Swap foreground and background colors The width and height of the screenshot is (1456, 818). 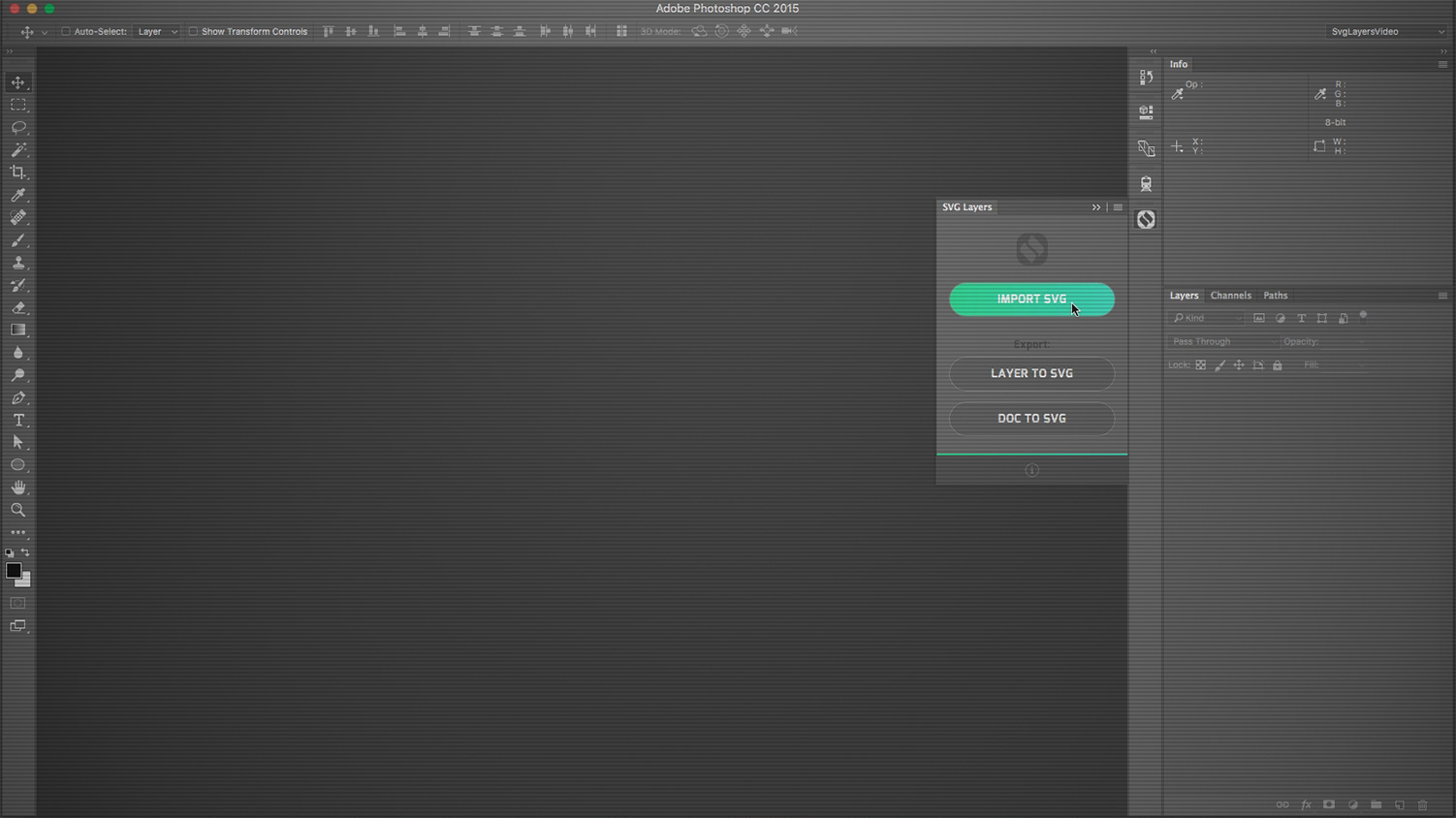[x=25, y=552]
